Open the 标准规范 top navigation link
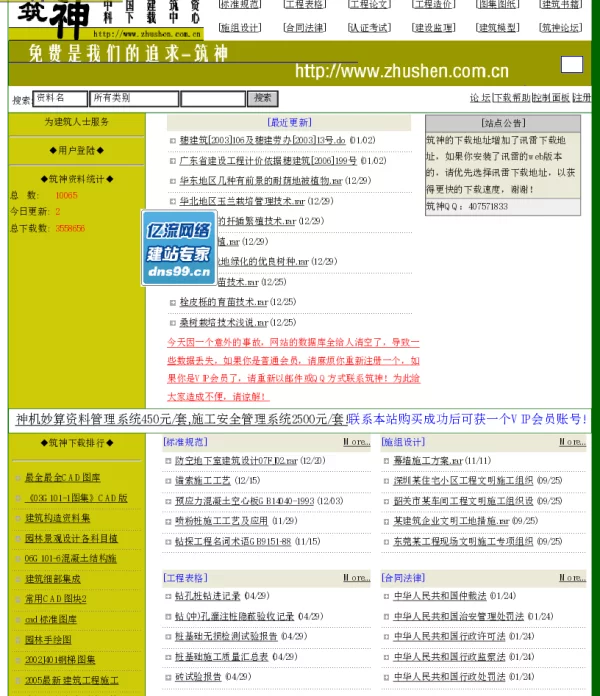Viewport: 600px width, 696px height. click(240, 4)
